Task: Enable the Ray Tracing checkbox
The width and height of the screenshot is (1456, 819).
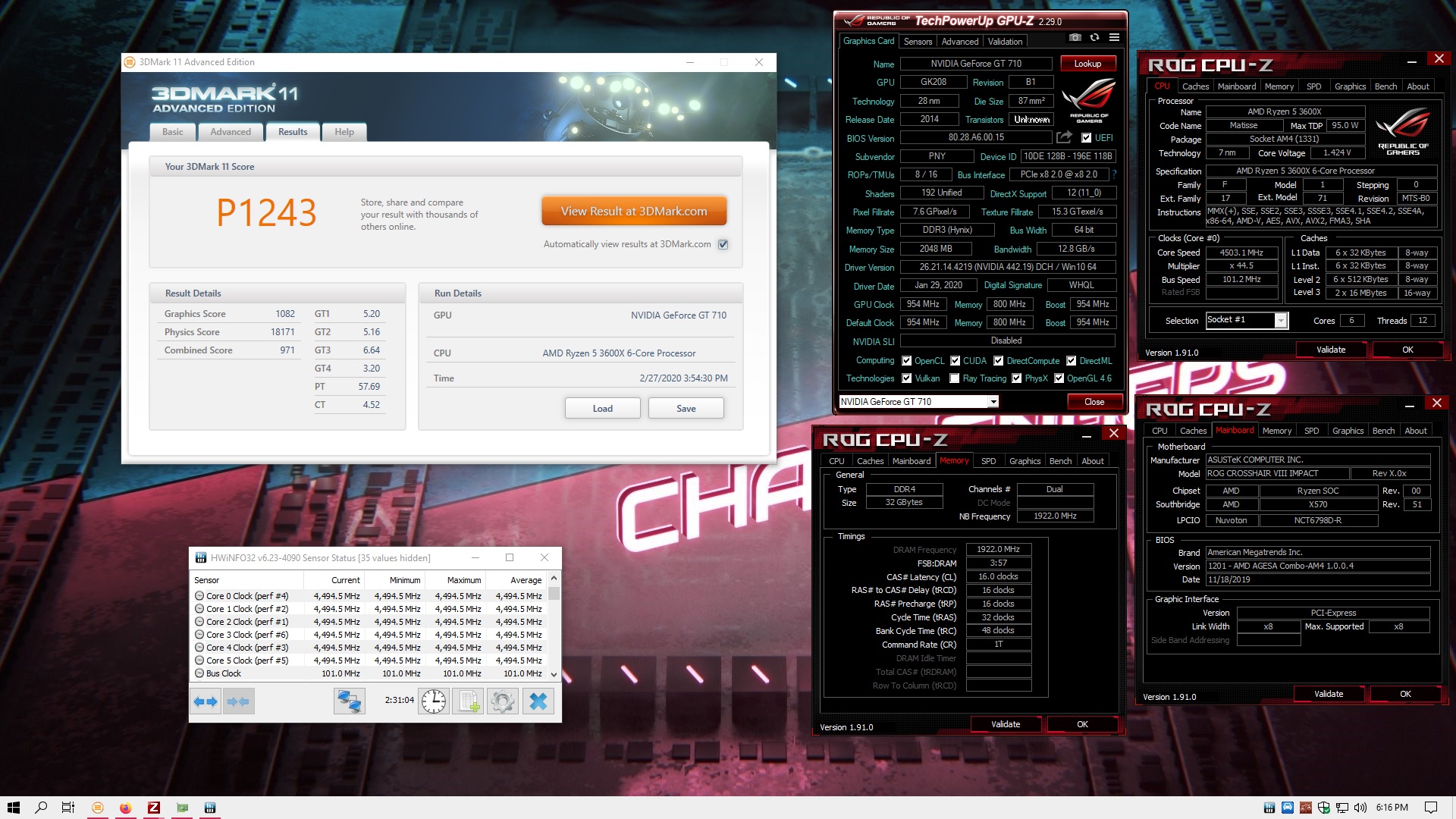Action: click(x=955, y=378)
